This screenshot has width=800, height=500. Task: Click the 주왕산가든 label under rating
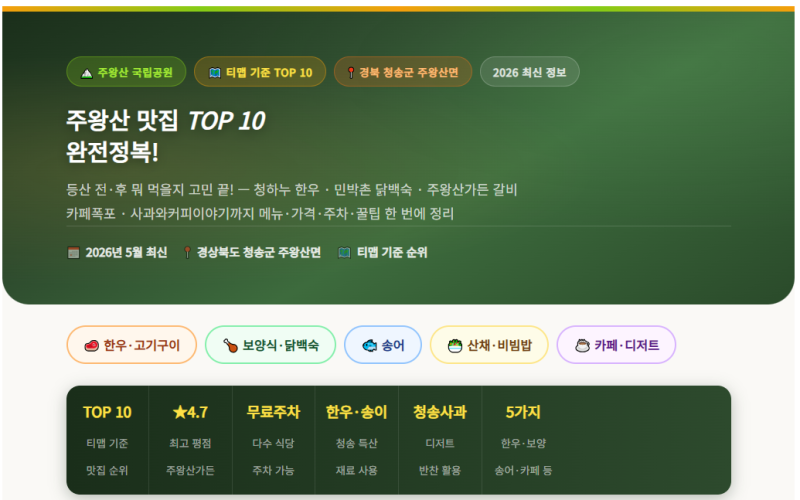[190, 470]
